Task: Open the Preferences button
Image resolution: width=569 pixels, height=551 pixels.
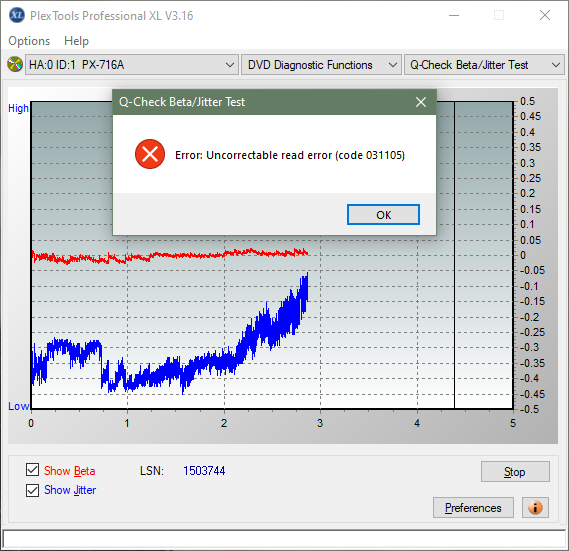Action: [x=473, y=507]
